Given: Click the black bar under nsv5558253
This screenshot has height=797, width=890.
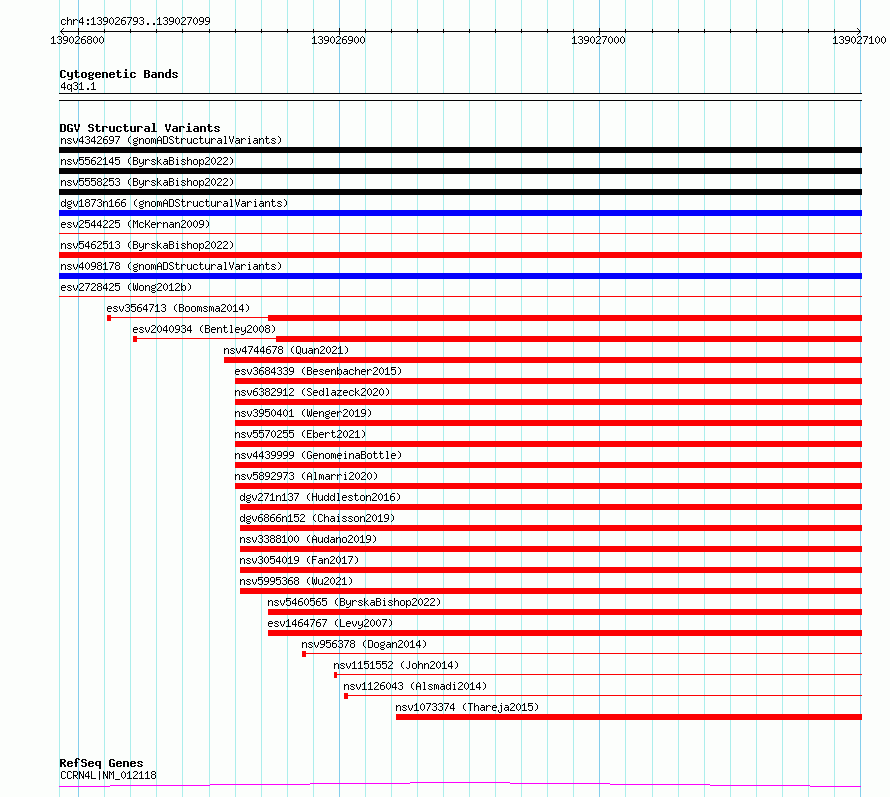Looking at the screenshot, I should [x=460, y=192].
